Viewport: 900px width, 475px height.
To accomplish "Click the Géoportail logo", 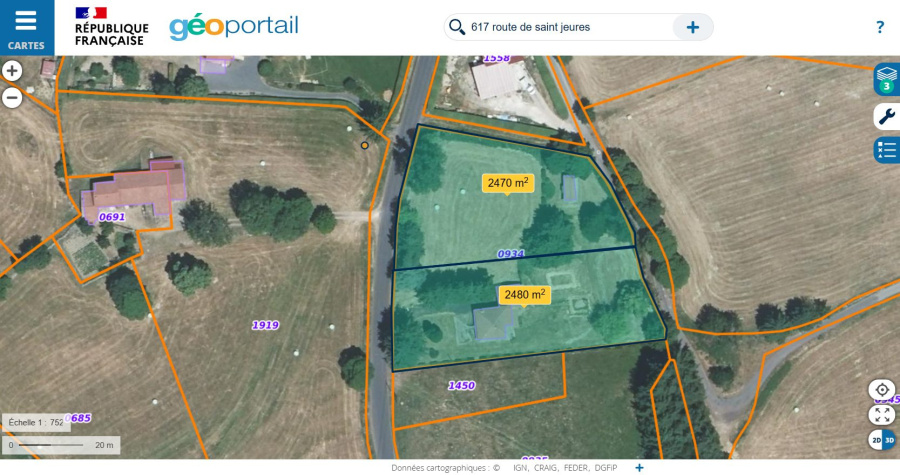I will (233, 27).
